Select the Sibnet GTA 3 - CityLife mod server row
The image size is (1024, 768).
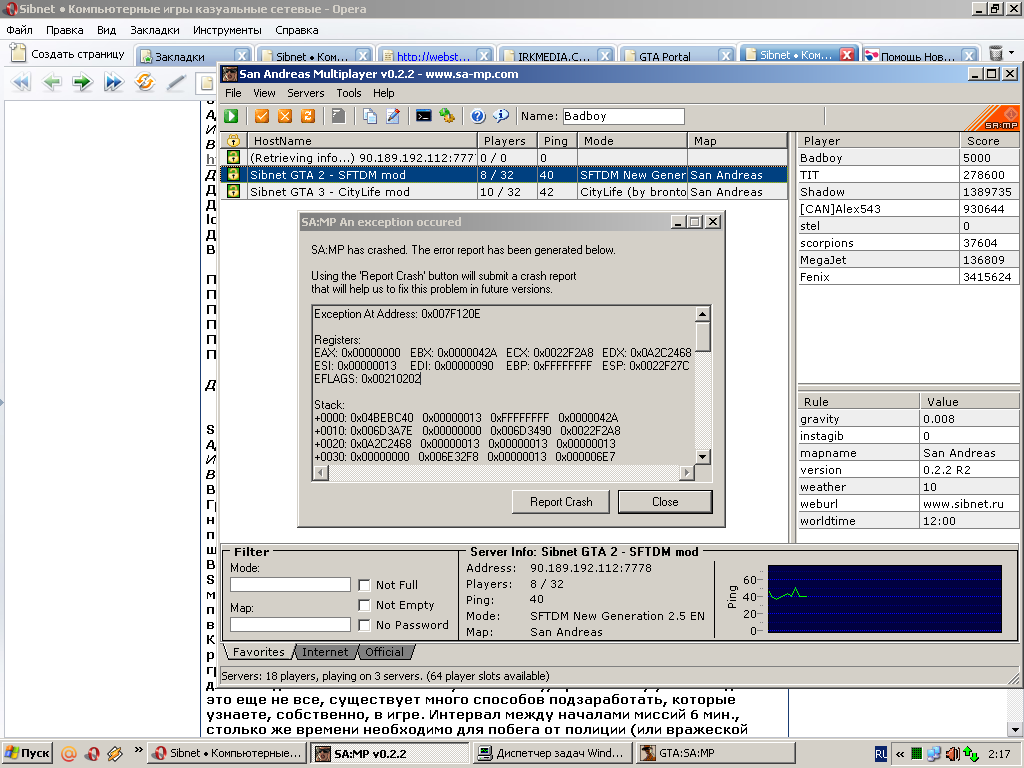click(504, 192)
